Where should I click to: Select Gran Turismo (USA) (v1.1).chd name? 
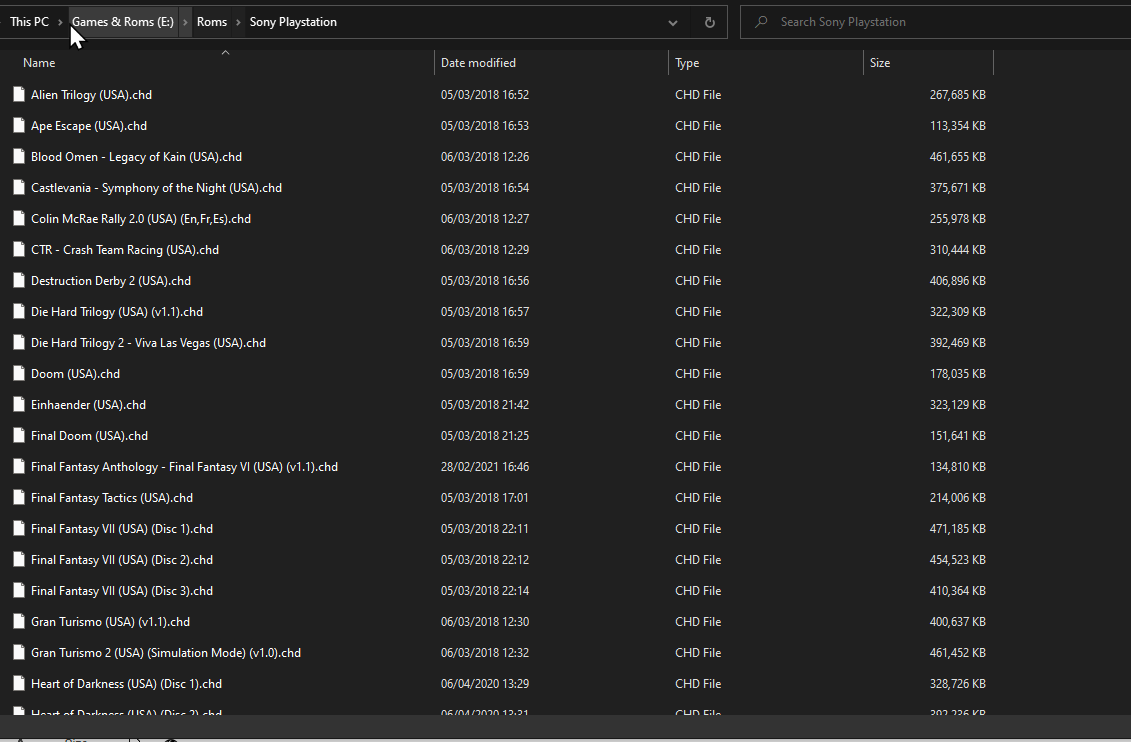coord(110,622)
